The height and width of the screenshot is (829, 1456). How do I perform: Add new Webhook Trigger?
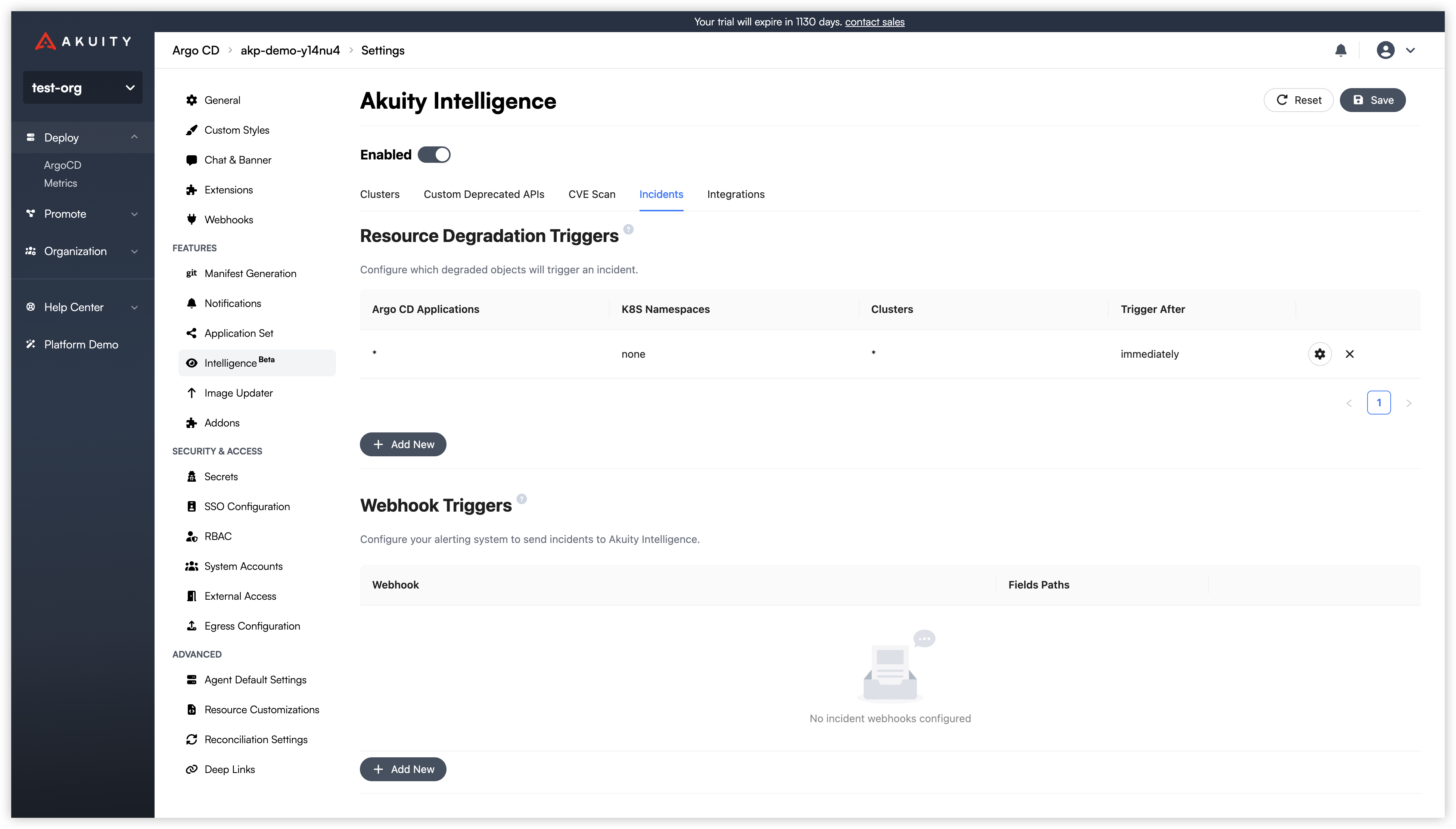click(x=403, y=769)
